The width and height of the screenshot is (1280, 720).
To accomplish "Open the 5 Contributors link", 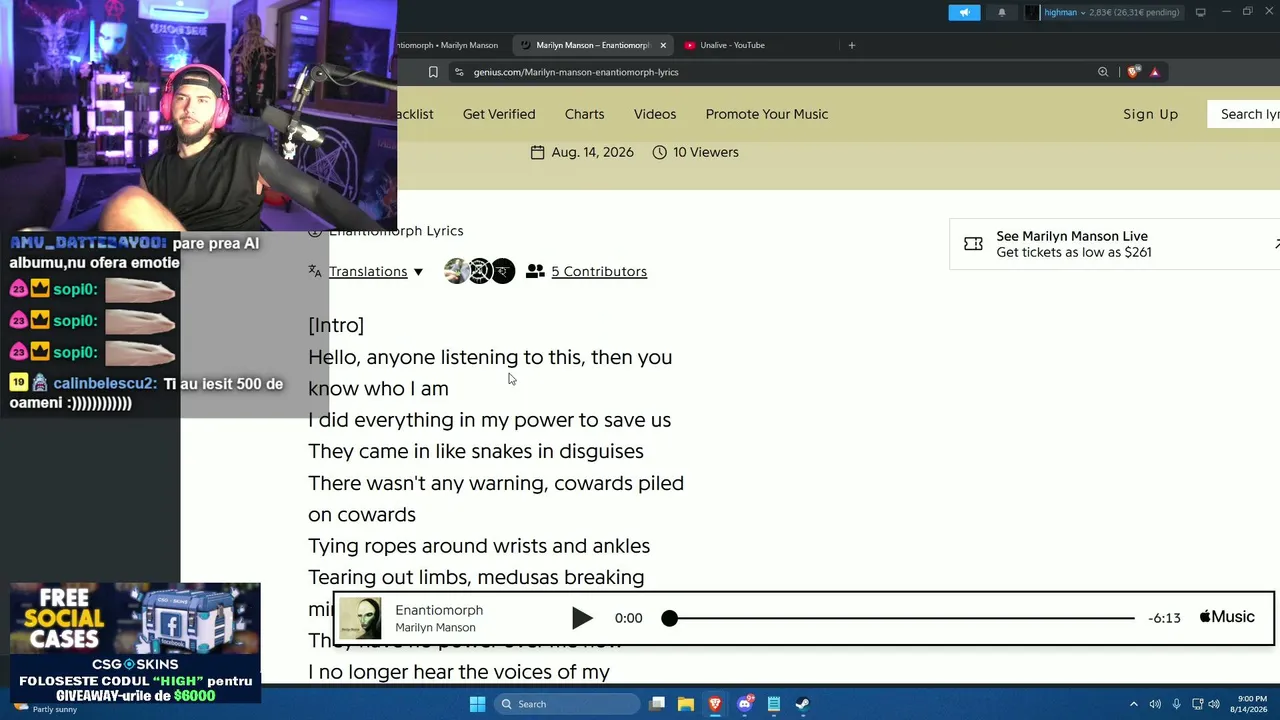I will click(599, 271).
